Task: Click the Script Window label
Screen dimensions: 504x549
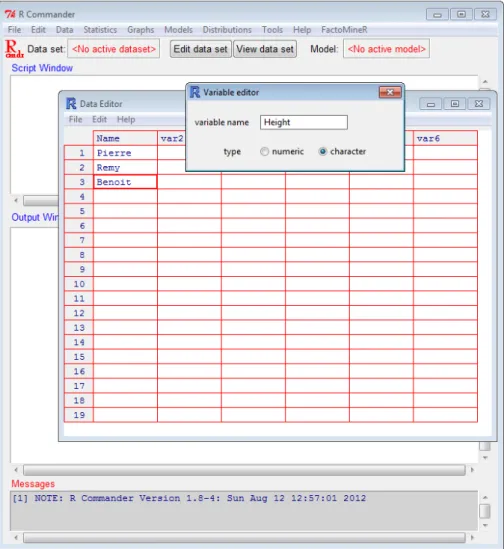Action: click(x=42, y=68)
